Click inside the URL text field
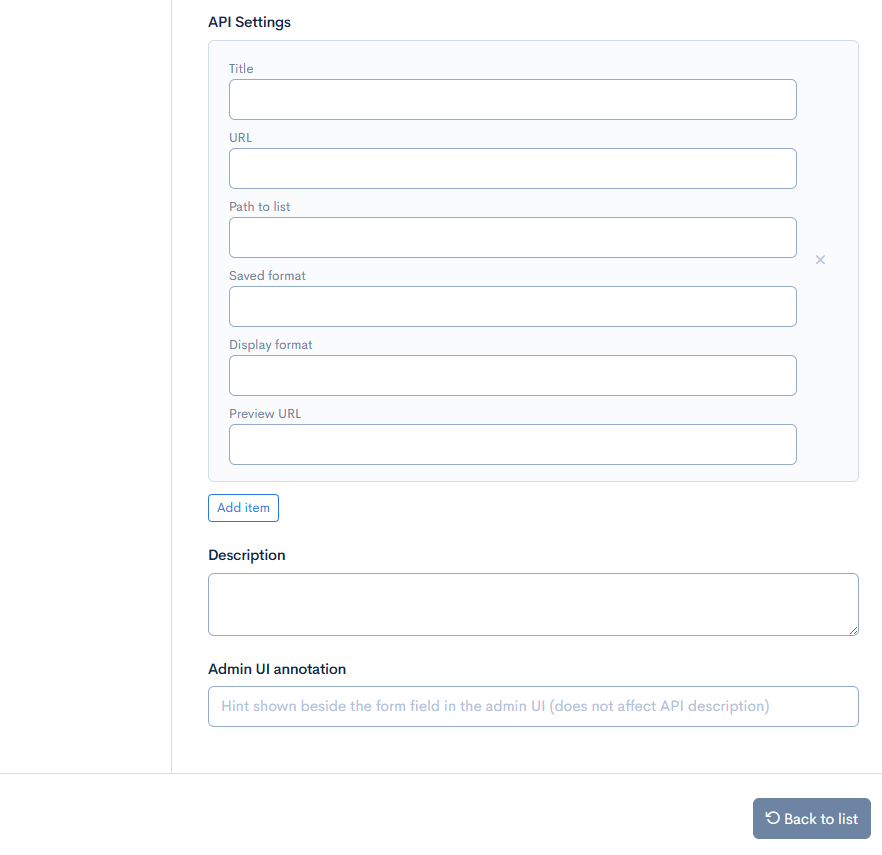 tap(512, 169)
